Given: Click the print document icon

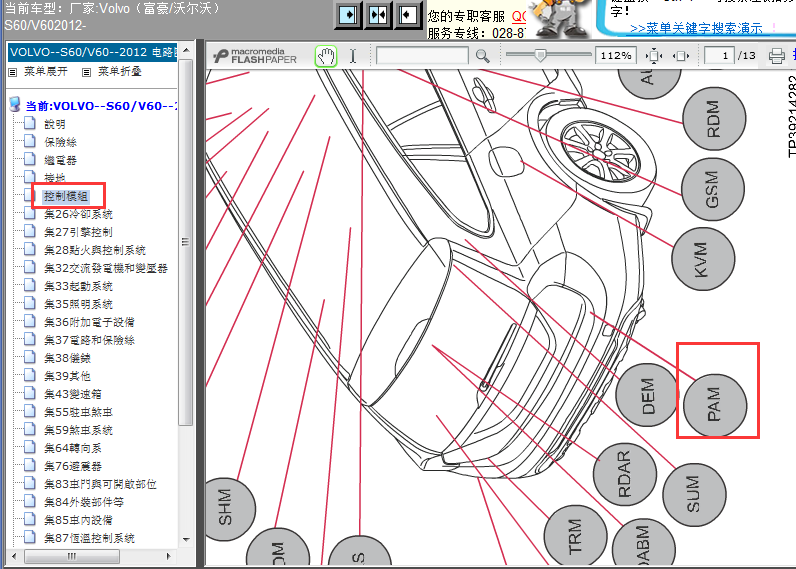Looking at the screenshot, I should pos(776,56).
